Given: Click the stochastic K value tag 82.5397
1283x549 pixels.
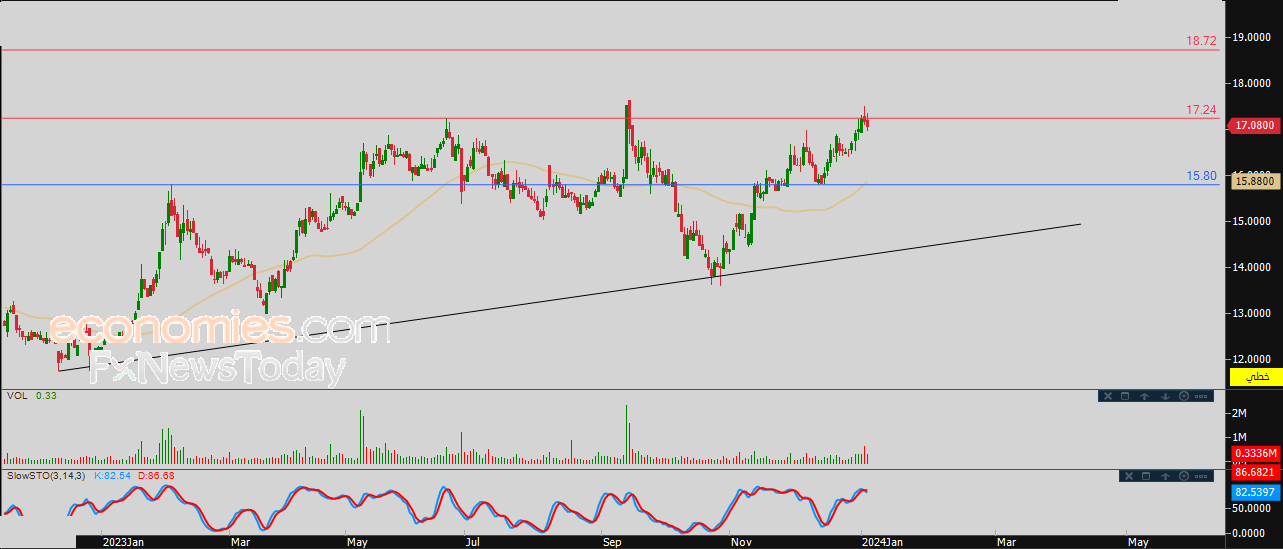Looking at the screenshot, I should (1255, 492).
